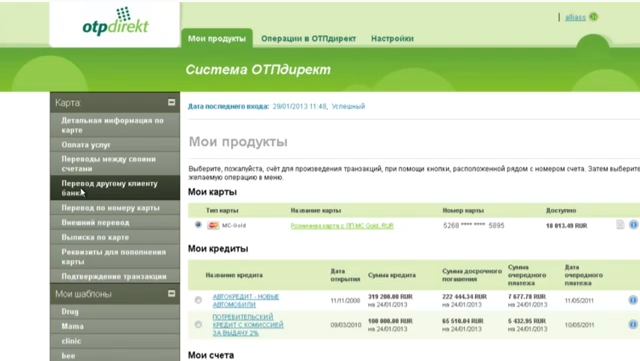Viewport: 640px width, 361px height.
Task: Click the loan amount 319 200.00 RUR
Action: 390,296
